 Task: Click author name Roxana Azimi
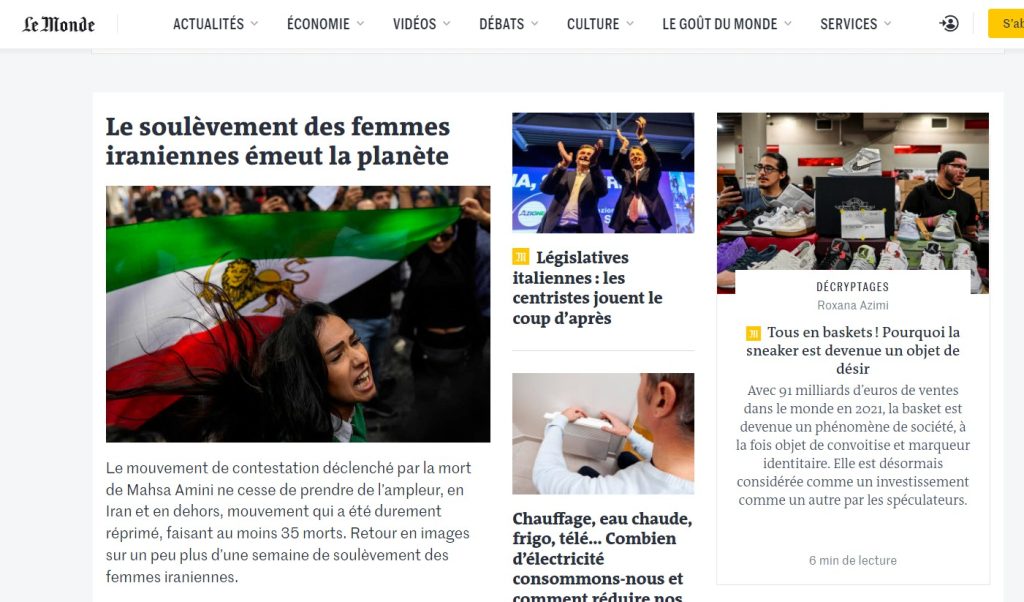pyautogui.click(x=852, y=305)
